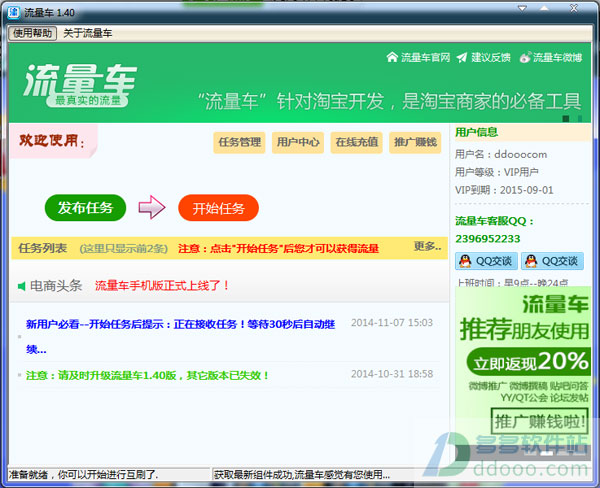Open the 流量车官网 link

tap(425, 57)
